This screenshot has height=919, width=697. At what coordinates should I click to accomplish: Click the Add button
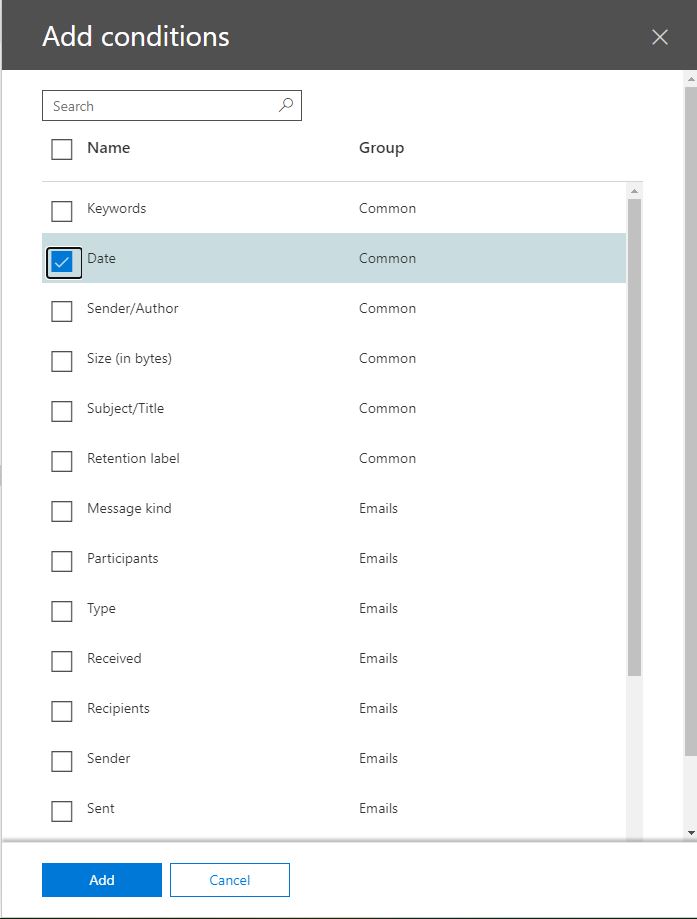pos(101,880)
